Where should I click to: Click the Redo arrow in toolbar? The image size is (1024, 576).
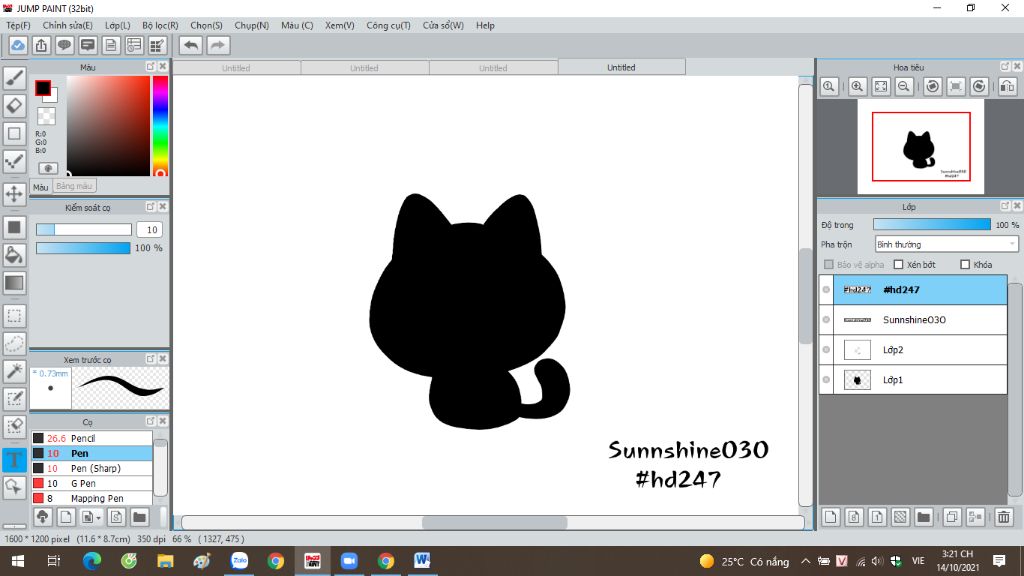pyautogui.click(x=218, y=45)
